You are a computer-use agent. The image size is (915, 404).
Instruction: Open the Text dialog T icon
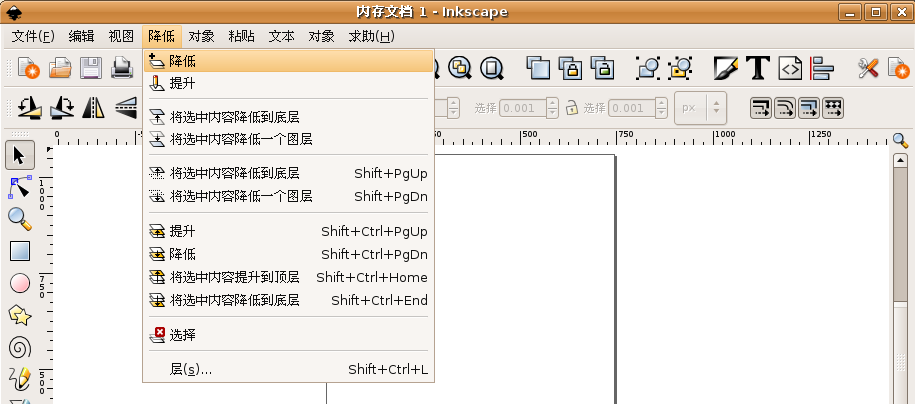758,68
